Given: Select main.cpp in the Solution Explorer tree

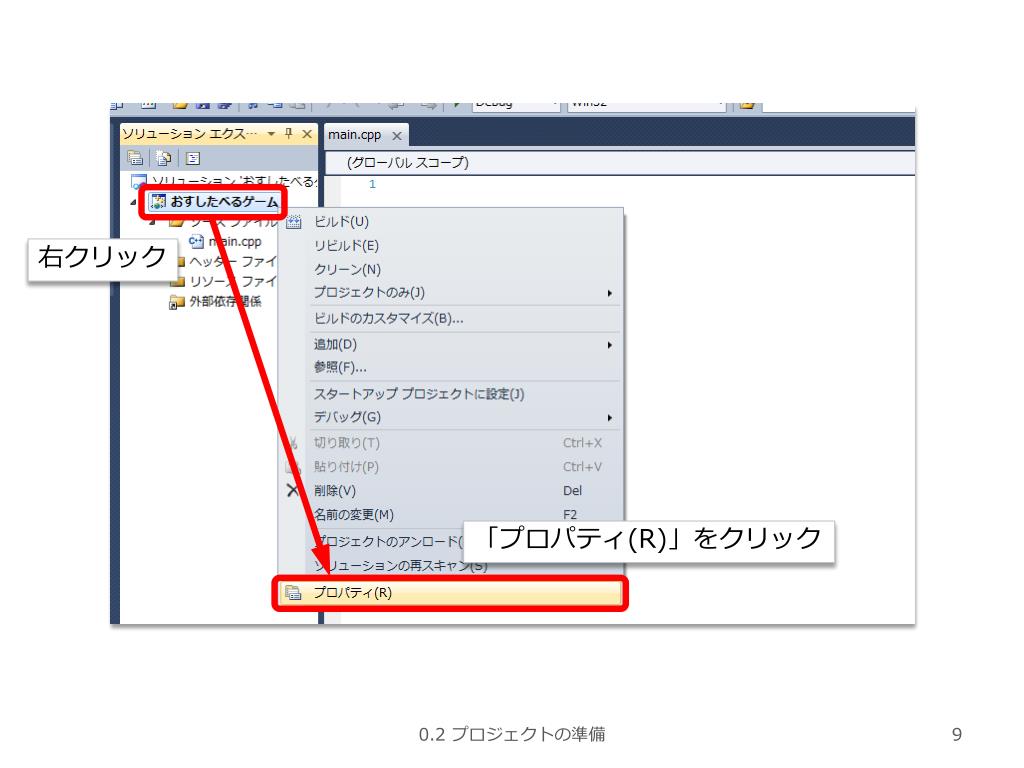Looking at the screenshot, I should point(235,242).
